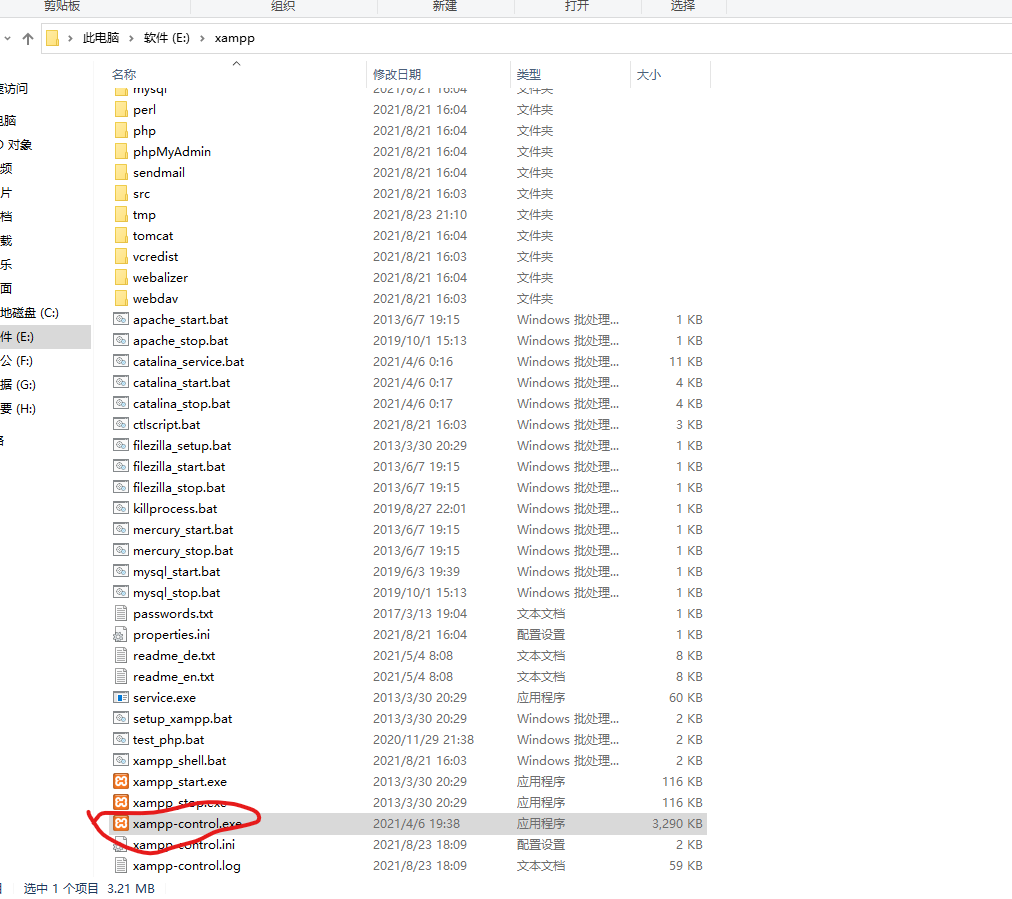The image size is (1012, 899).
Task: Select the file named catalina_stop.bat
Action: point(181,403)
